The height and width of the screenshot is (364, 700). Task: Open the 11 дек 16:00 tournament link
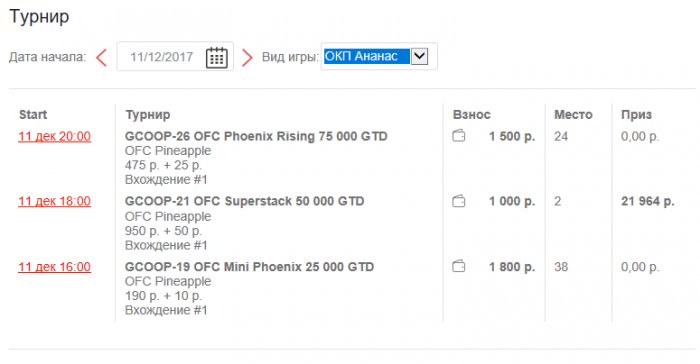pos(54,267)
